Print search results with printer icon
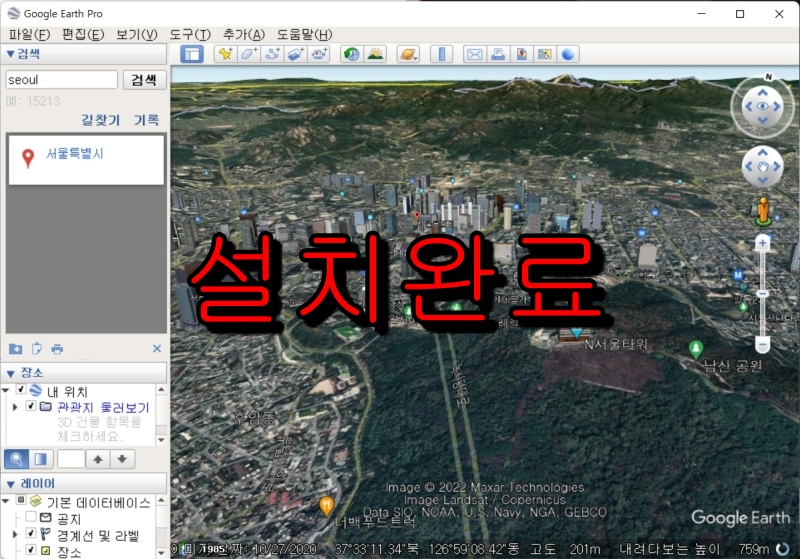Image resolution: width=800 pixels, height=559 pixels. coord(57,349)
